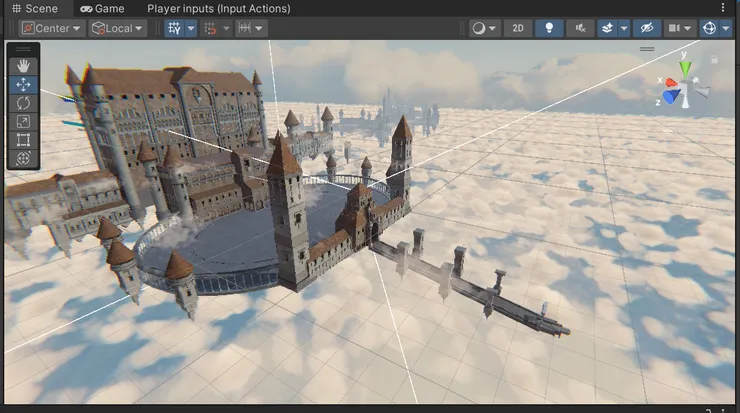The height and width of the screenshot is (413, 740).
Task: Toggle hidden objects visibility eye icon
Action: point(647,28)
